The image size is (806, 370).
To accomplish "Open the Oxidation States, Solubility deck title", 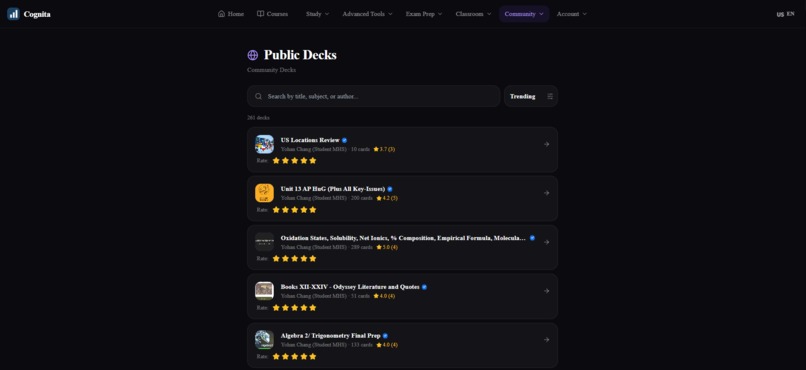I will [x=403, y=238].
